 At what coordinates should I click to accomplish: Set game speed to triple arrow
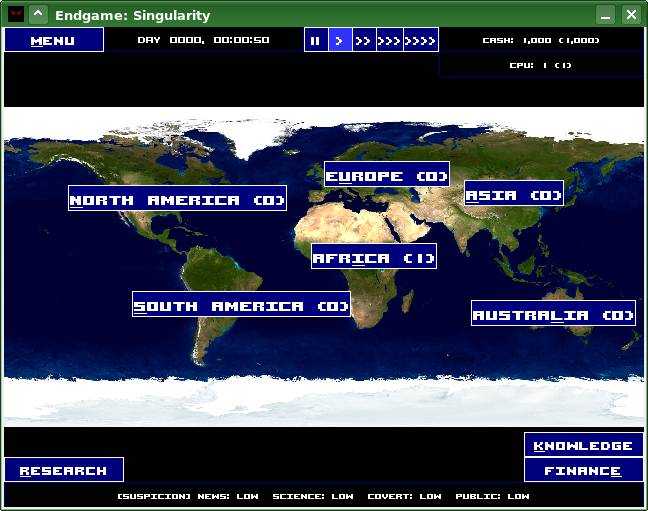390,40
